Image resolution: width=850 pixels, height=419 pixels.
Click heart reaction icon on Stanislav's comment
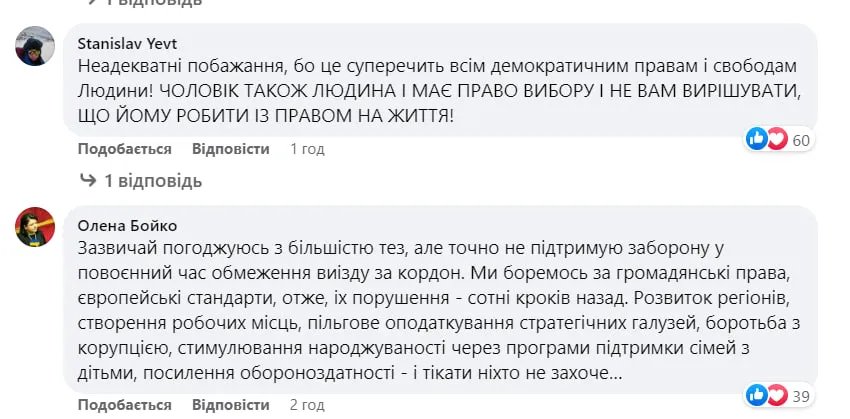pos(776,139)
